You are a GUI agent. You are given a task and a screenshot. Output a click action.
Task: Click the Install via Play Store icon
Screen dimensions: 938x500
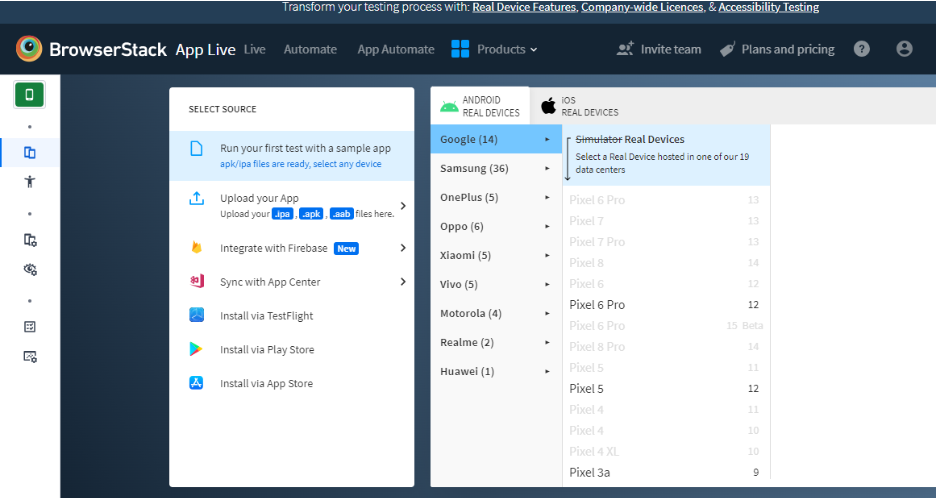point(197,349)
